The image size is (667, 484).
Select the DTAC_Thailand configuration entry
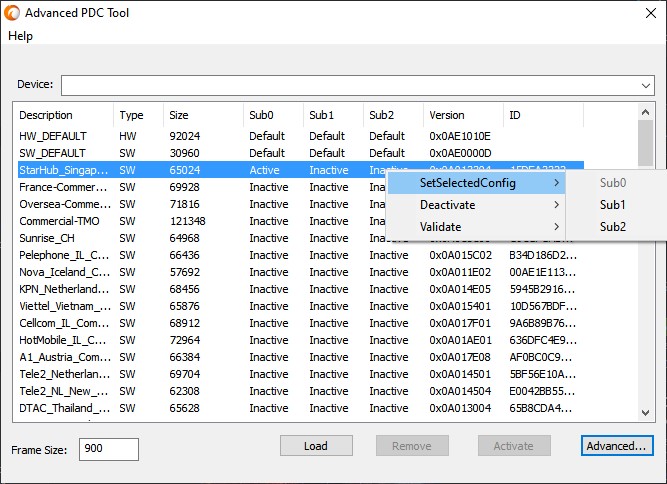tap(64, 408)
